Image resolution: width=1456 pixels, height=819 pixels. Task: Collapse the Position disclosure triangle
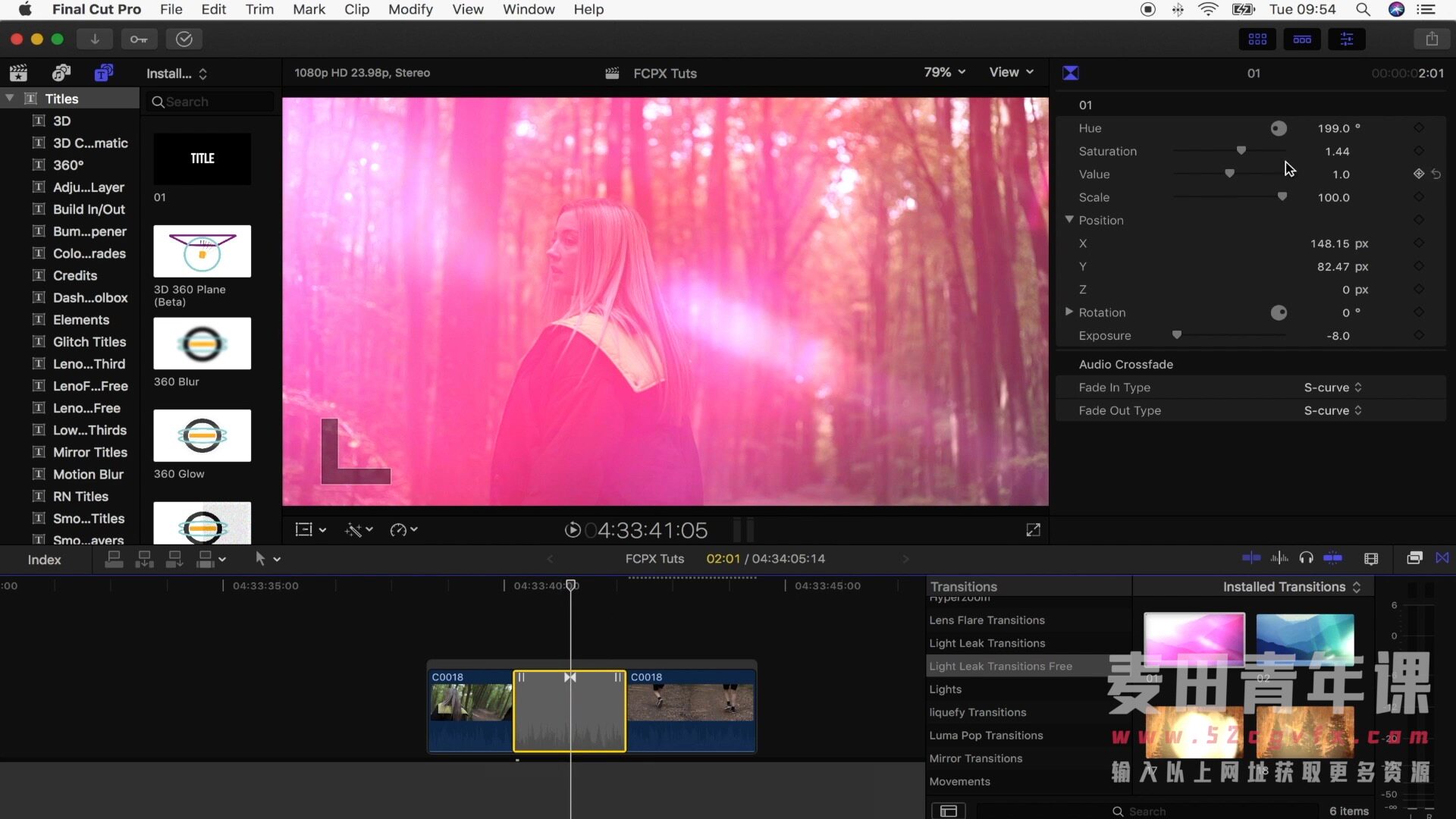pos(1069,220)
